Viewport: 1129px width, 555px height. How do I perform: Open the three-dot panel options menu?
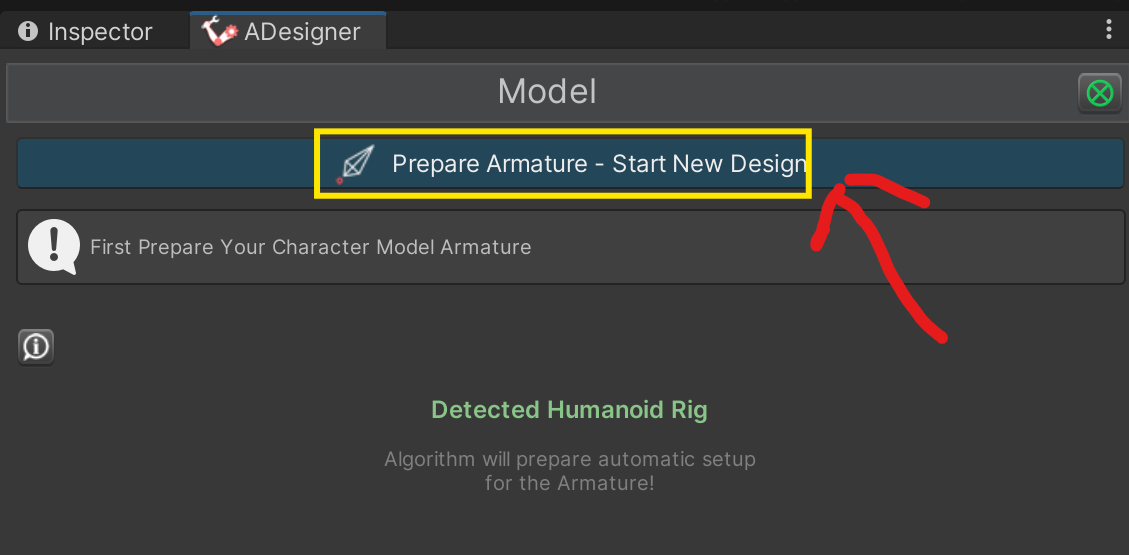pos(1109,30)
